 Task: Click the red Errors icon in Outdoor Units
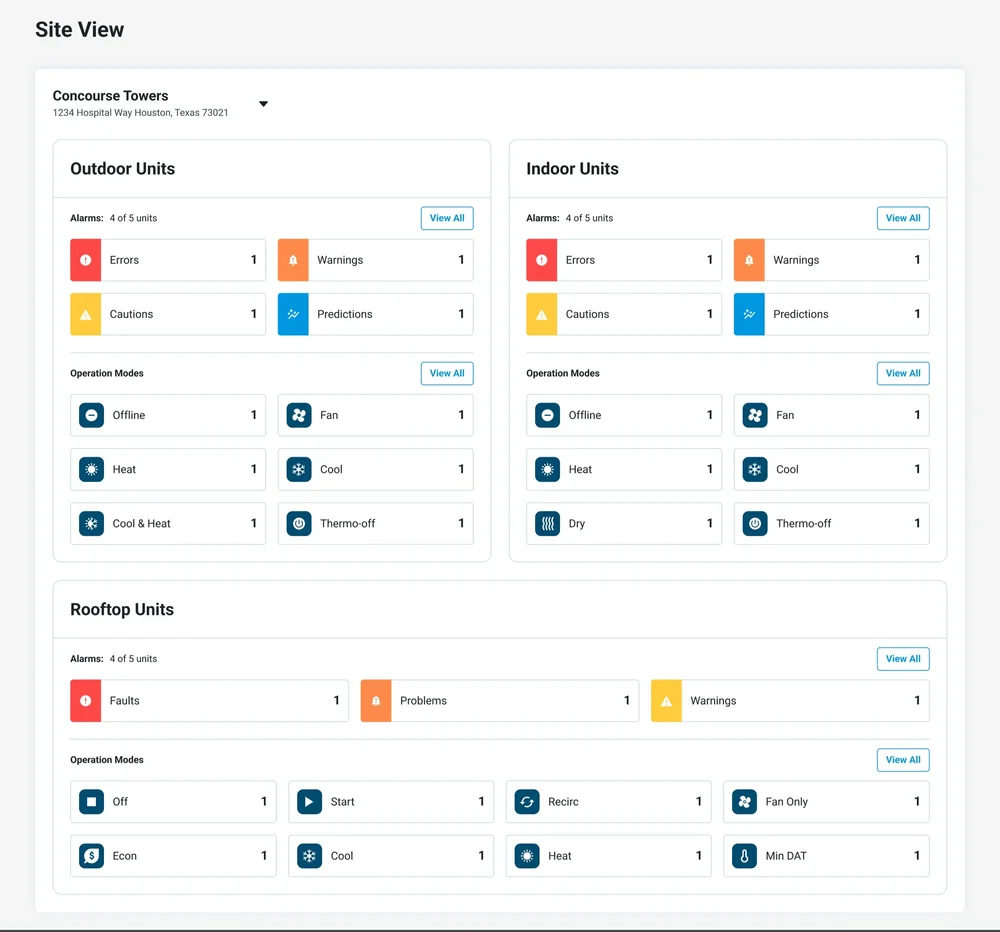pos(85,260)
